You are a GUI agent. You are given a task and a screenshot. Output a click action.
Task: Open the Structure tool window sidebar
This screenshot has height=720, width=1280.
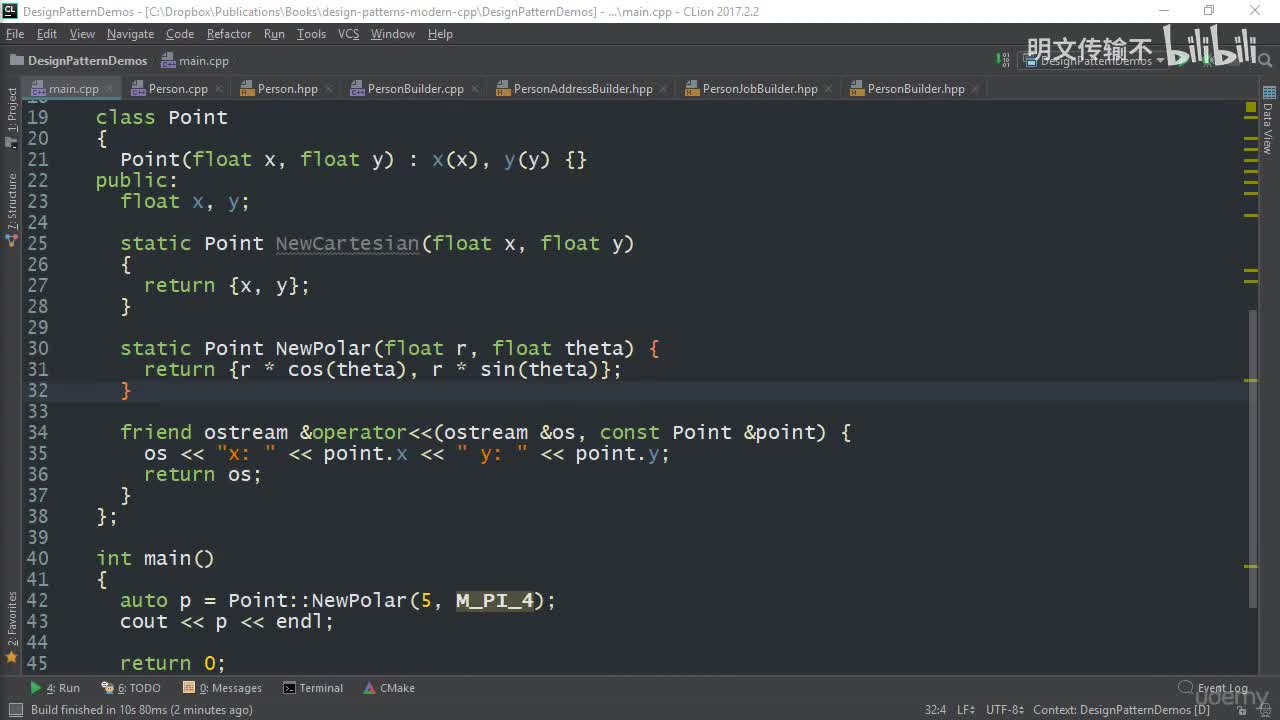12,210
